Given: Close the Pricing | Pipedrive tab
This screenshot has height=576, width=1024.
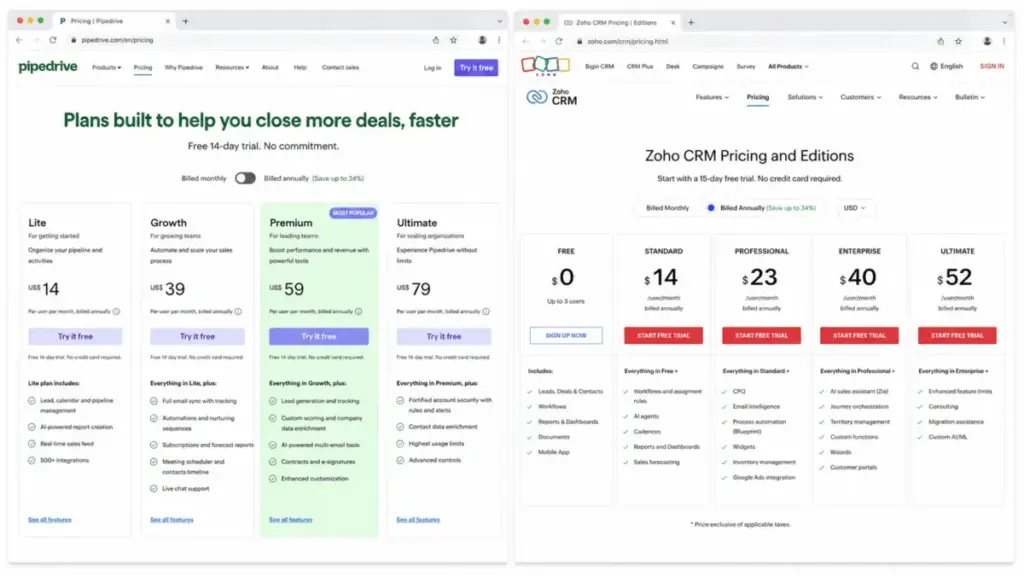Looking at the screenshot, I should pos(168,21).
